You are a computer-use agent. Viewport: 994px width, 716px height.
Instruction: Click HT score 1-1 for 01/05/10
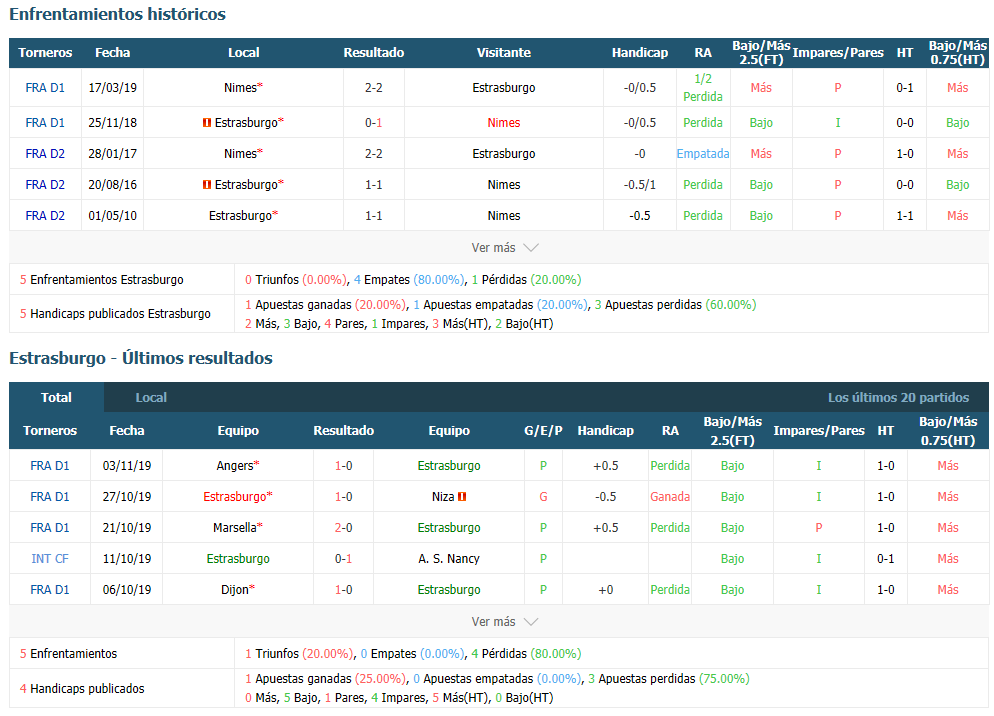coord(905,216)
